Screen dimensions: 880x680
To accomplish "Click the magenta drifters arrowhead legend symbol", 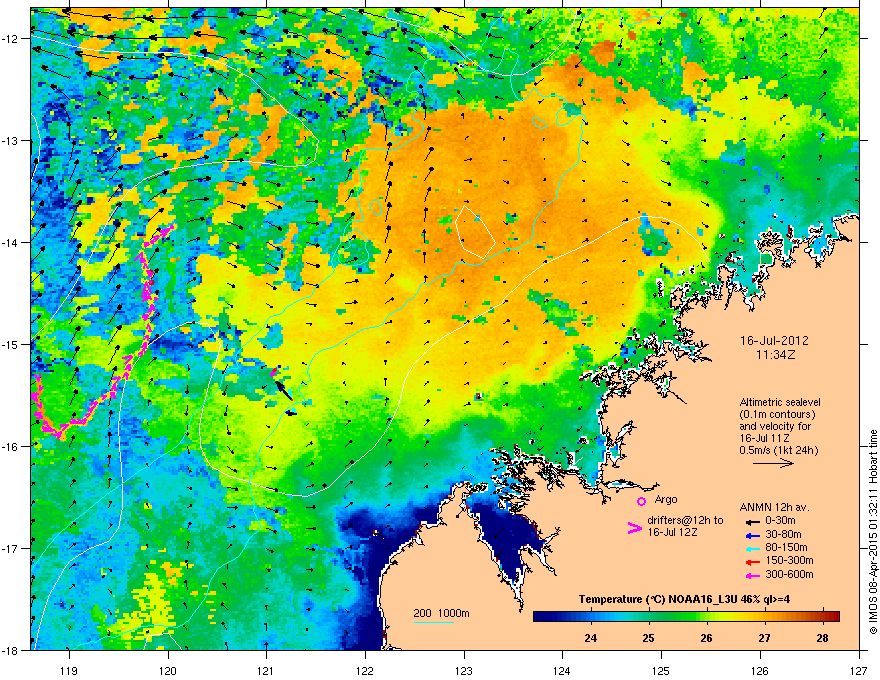I will (x=634, y=528).
